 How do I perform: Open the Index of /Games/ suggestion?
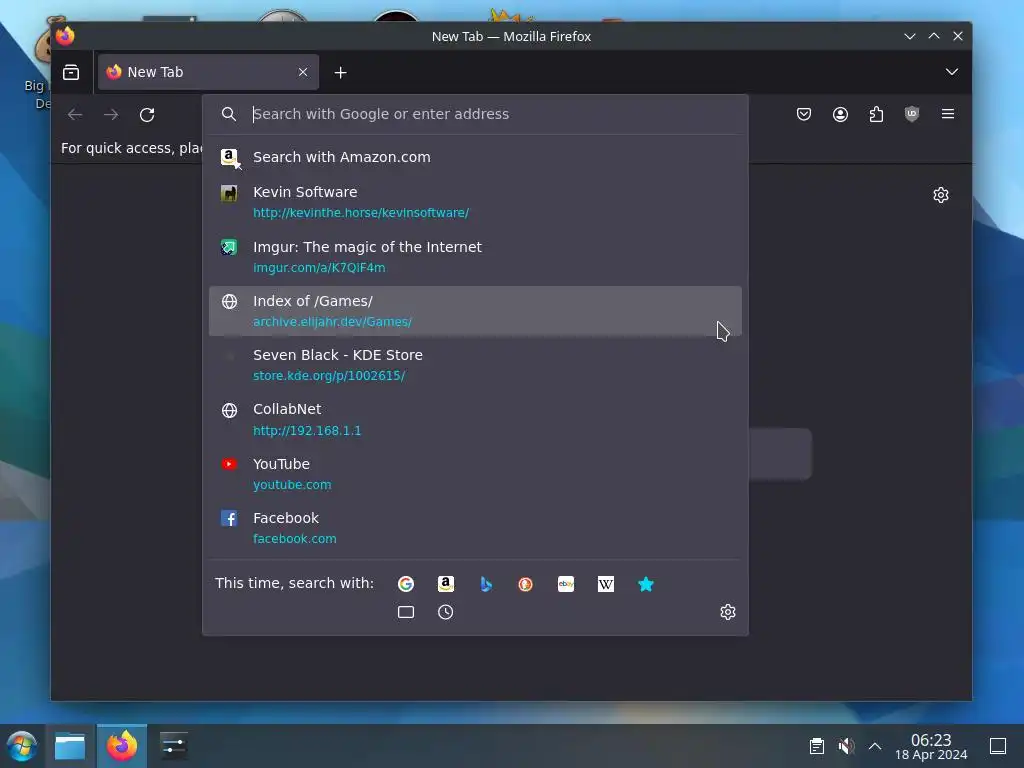(x=475, y=311)
